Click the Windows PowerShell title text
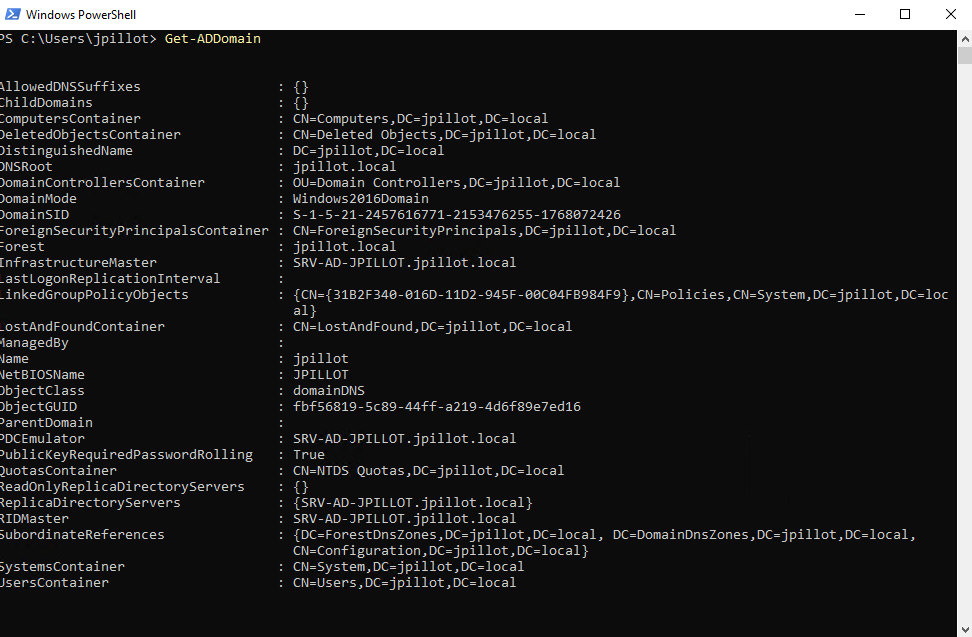Image resolution: width=972 pixels, height=637 pixels. [x=81, y=14]
